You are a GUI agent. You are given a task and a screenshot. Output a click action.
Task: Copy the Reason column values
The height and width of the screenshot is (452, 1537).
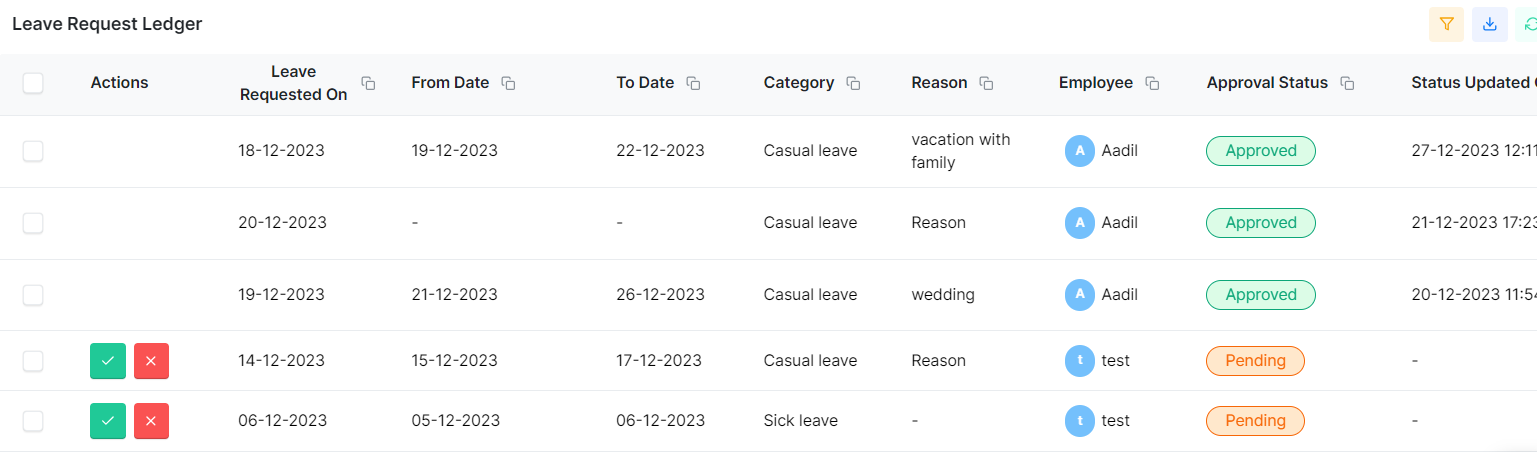point(986,84)
